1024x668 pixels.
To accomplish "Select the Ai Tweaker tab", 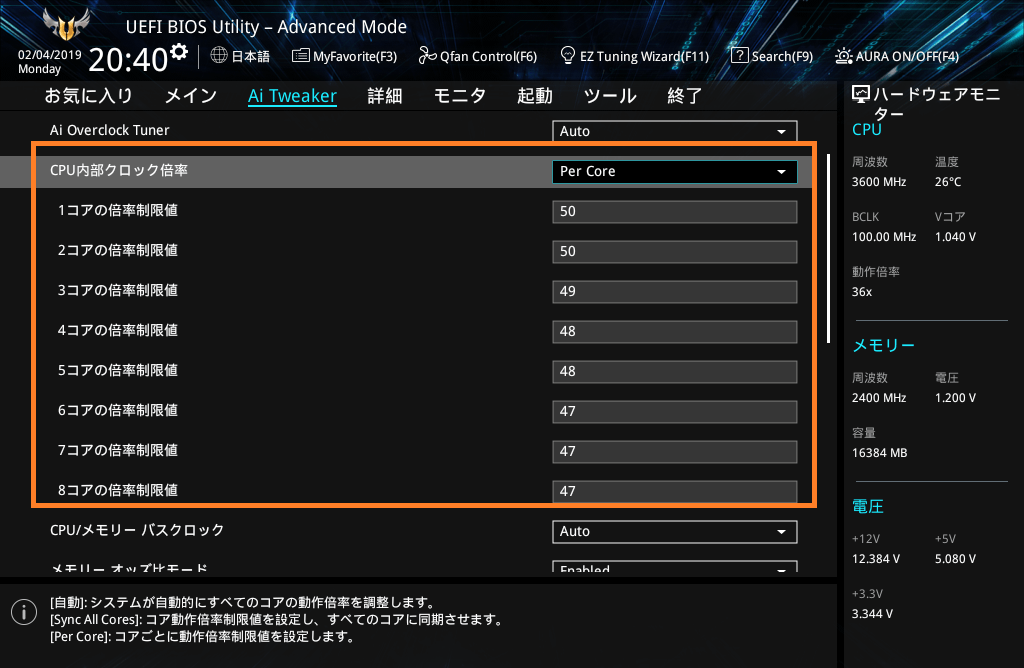I will [x=293, y=96].
